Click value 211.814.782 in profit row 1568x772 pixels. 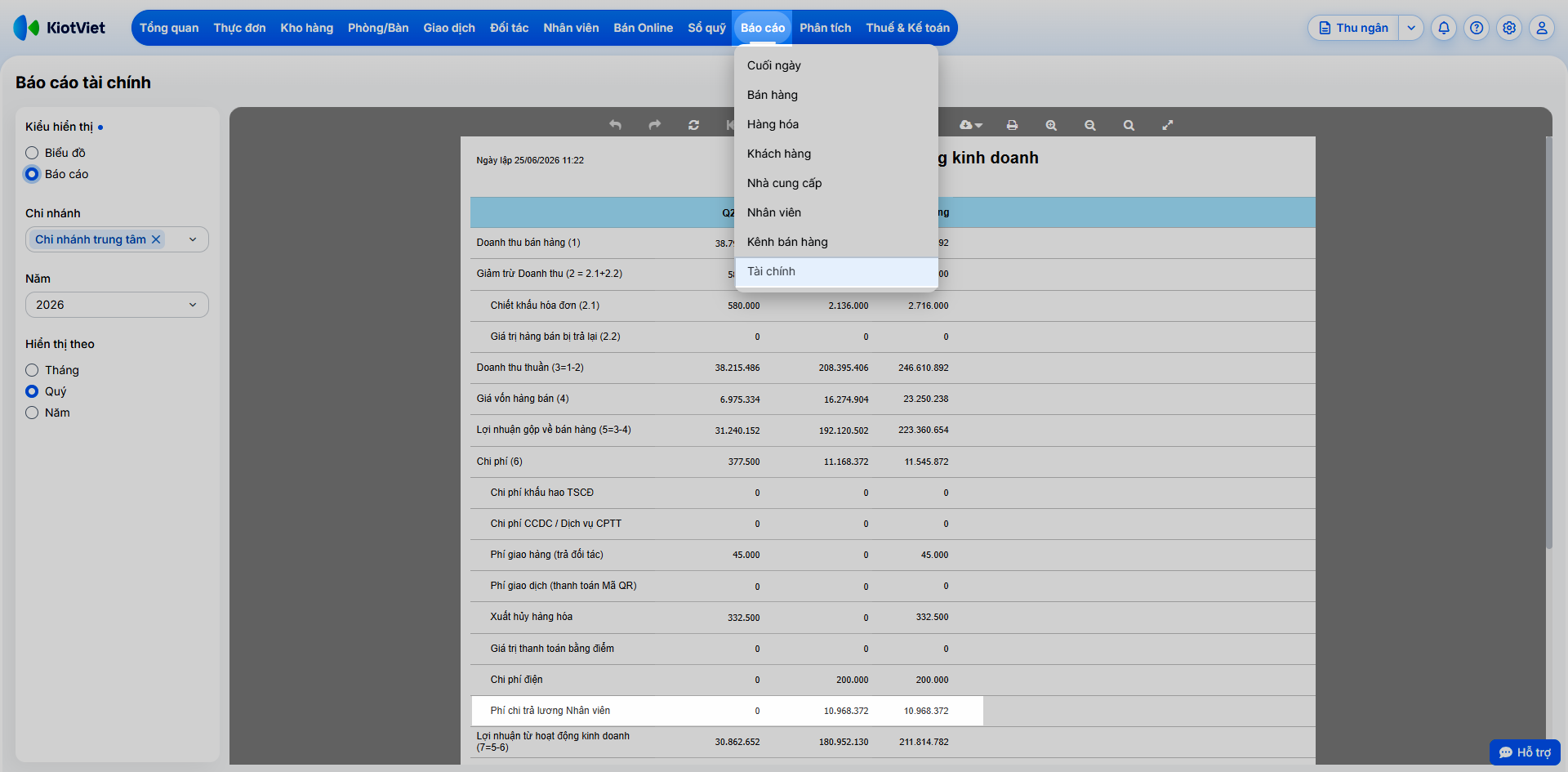(x=924, y=742)
